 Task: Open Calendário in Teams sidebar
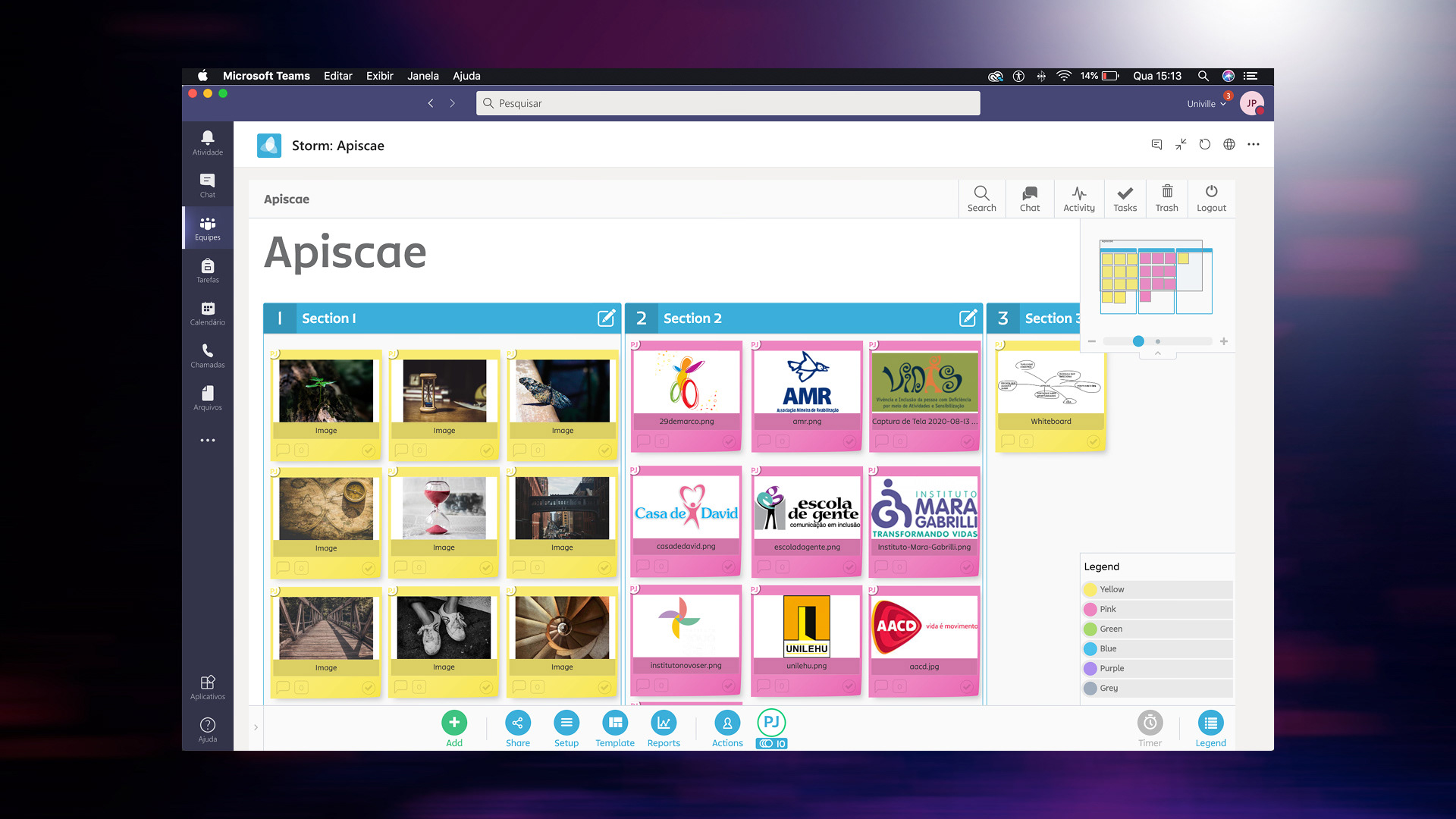(x=207, y=312)
